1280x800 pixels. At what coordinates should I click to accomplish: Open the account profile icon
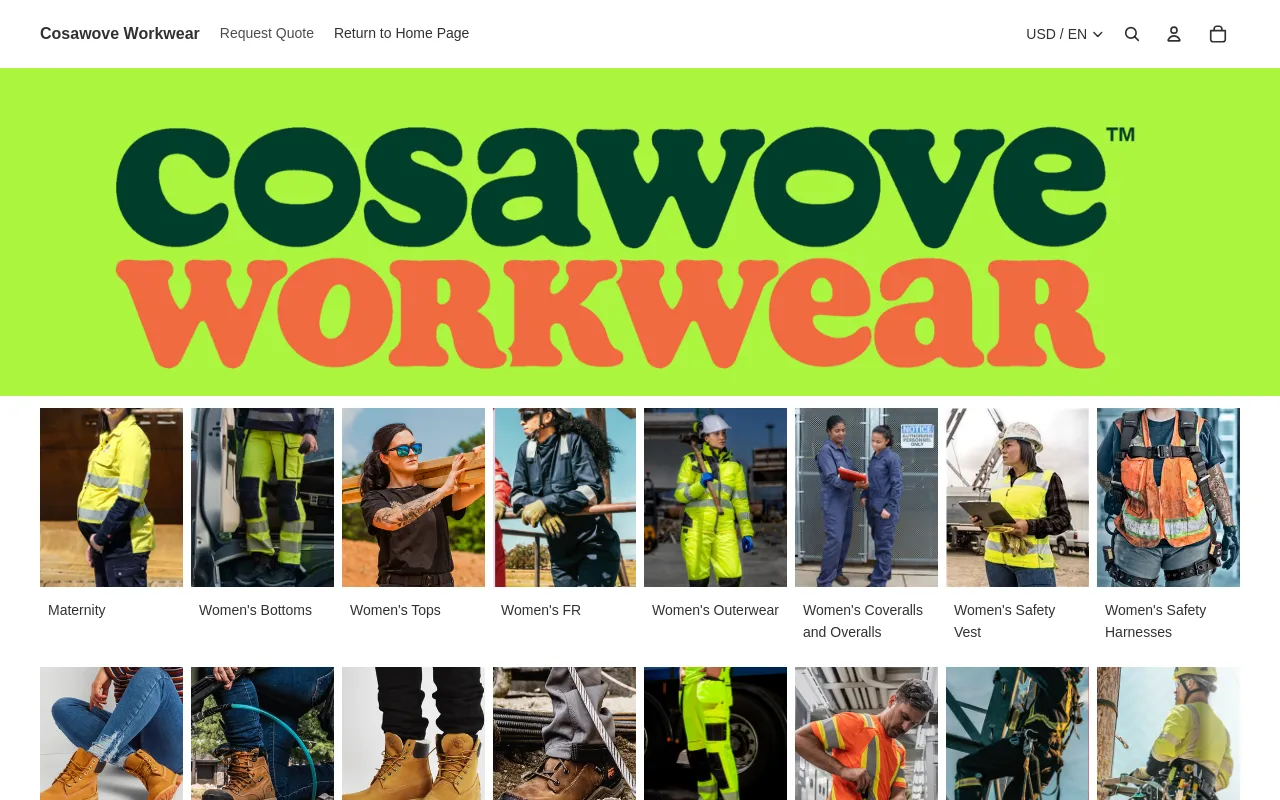tap(1174, 34)
